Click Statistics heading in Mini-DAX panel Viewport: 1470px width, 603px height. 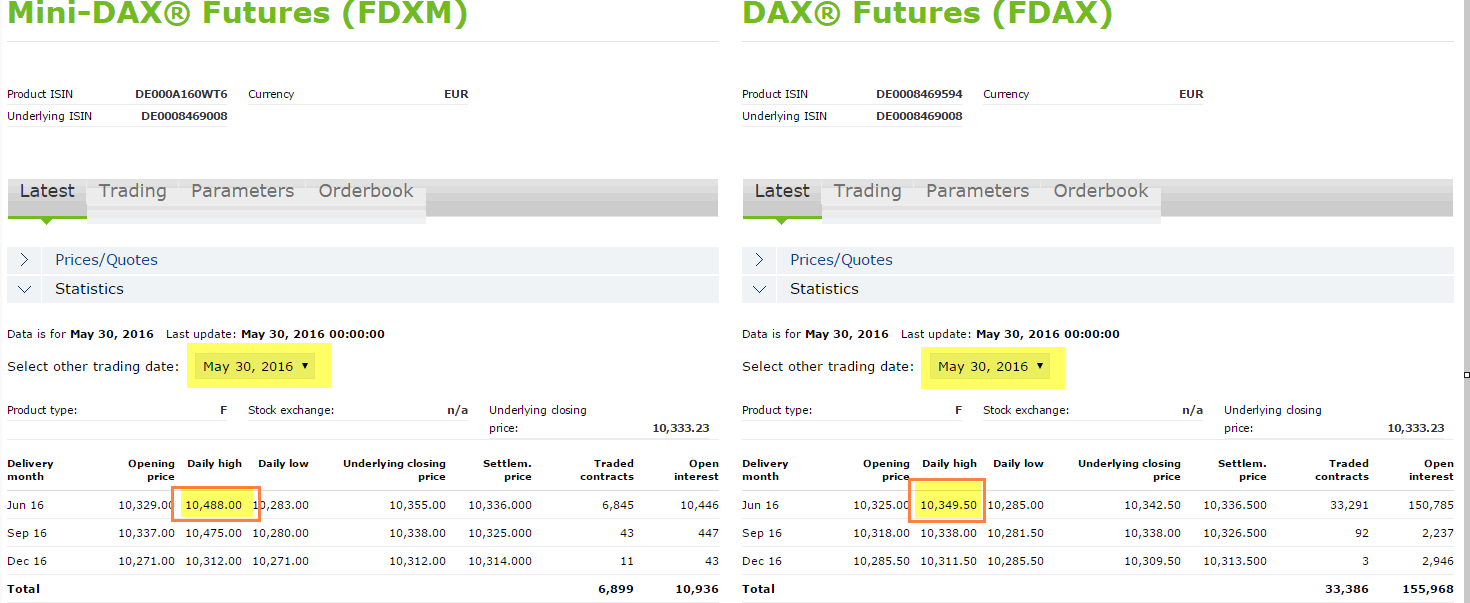click(89, 289)
